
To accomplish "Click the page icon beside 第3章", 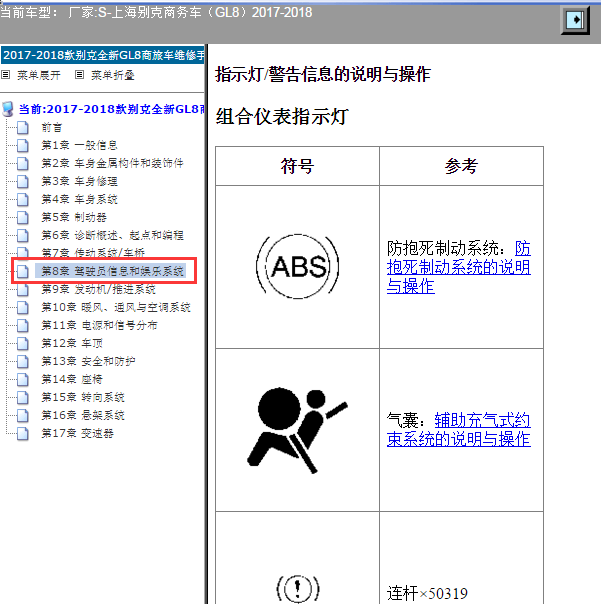I will click(x=23, y=181).
